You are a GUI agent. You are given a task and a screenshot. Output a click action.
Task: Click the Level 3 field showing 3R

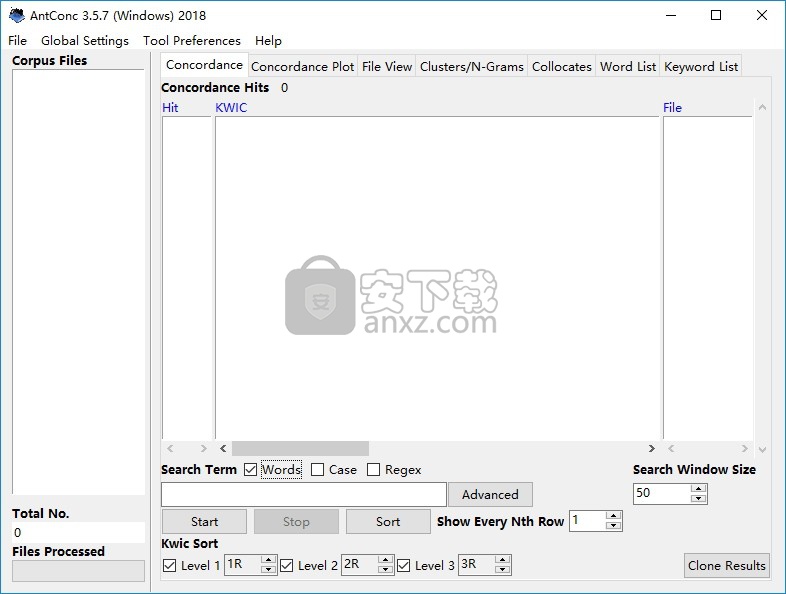[476, 564]
